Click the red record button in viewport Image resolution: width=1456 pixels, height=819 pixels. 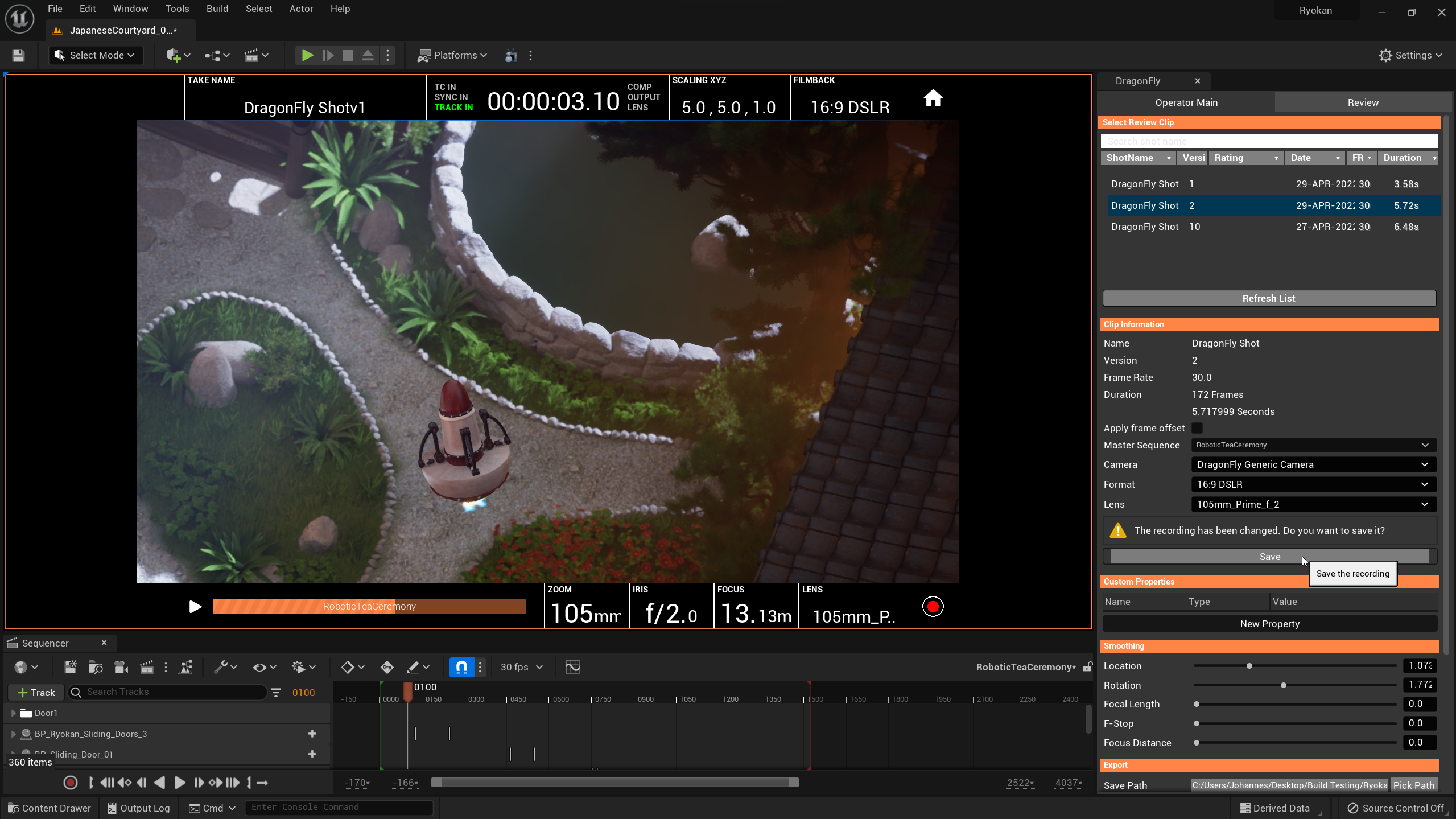(933, 607)
